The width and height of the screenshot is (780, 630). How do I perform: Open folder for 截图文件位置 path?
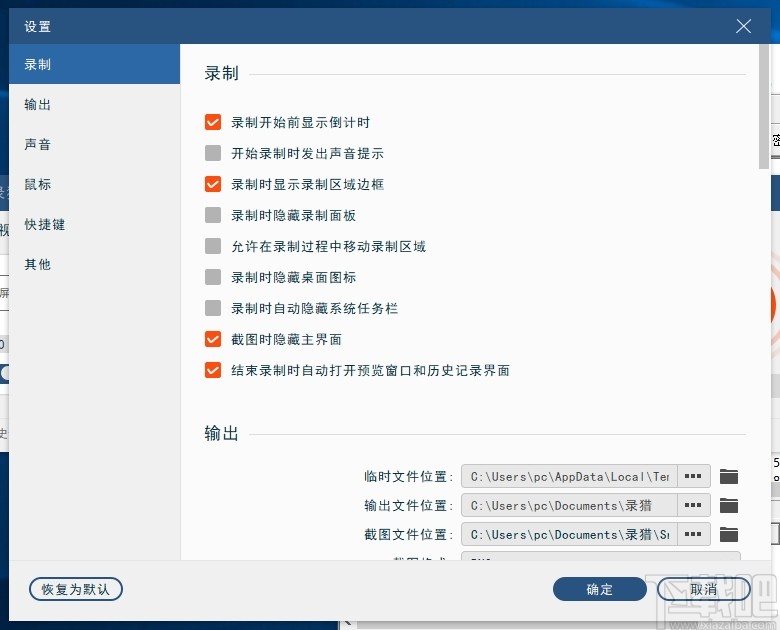click(x=729, y=534)
